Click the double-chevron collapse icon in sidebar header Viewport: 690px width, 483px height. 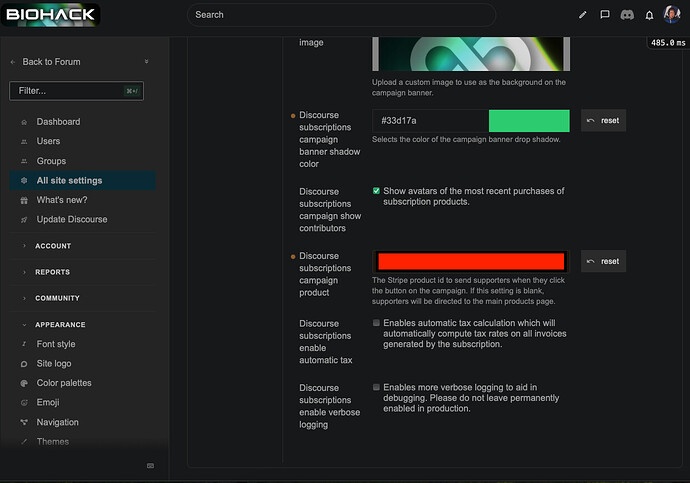[147, 62]
